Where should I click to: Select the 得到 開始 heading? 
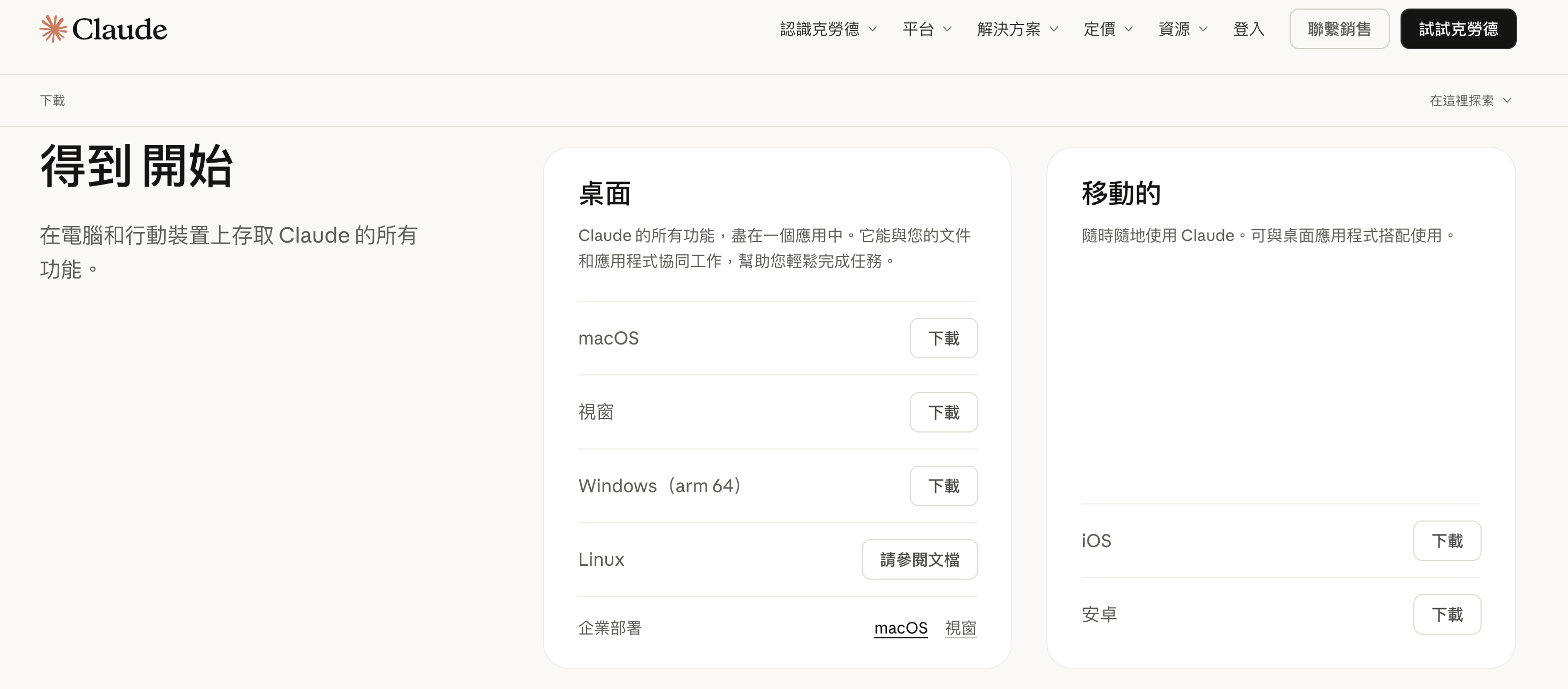pos(137,166)
